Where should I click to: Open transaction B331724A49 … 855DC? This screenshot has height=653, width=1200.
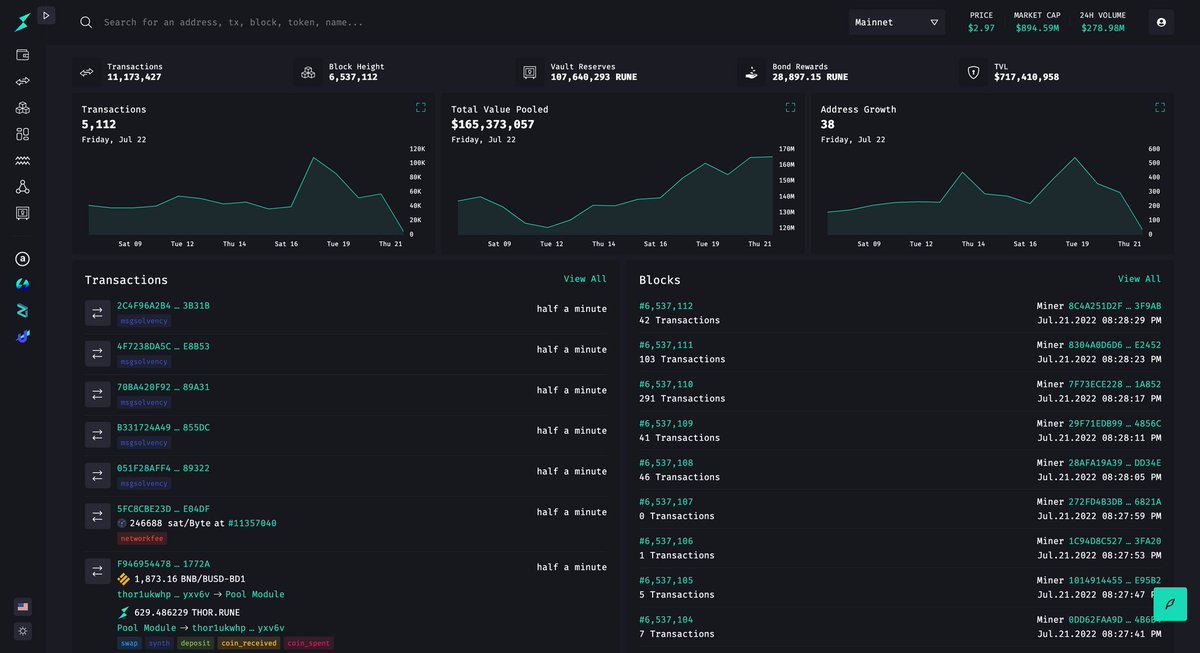tap(163, 428)
